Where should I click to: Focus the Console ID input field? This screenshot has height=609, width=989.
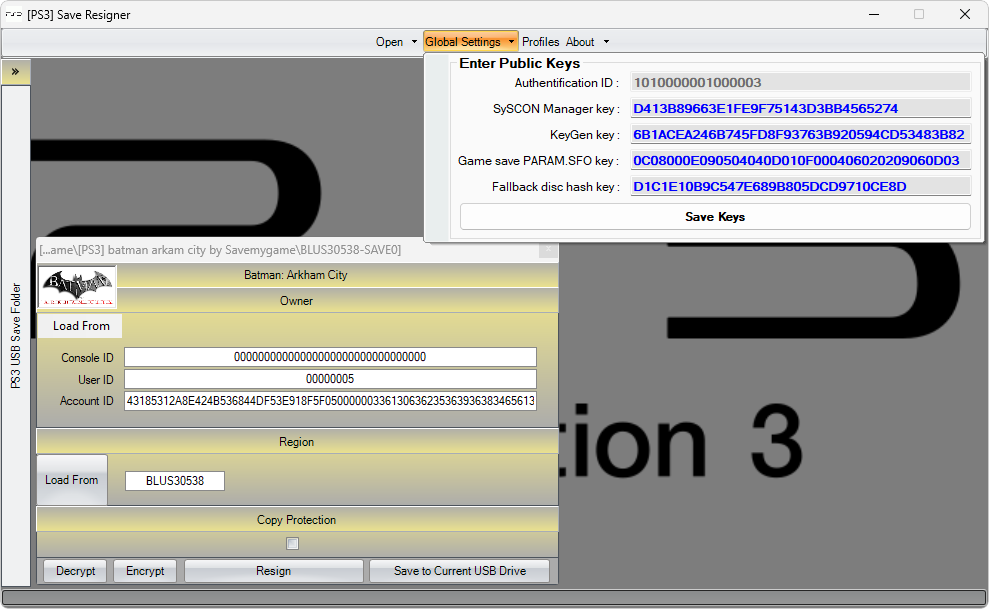(x=330, y=357)
